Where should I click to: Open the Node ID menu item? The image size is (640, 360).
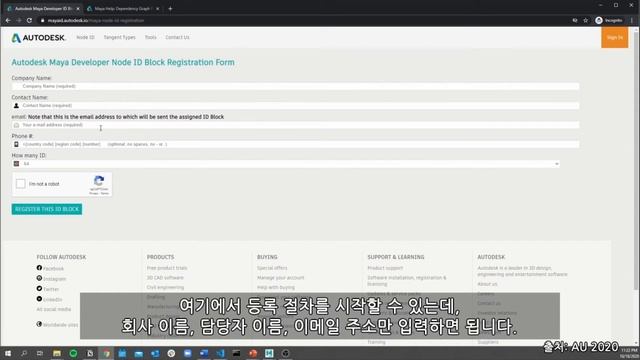coord(85,37)
